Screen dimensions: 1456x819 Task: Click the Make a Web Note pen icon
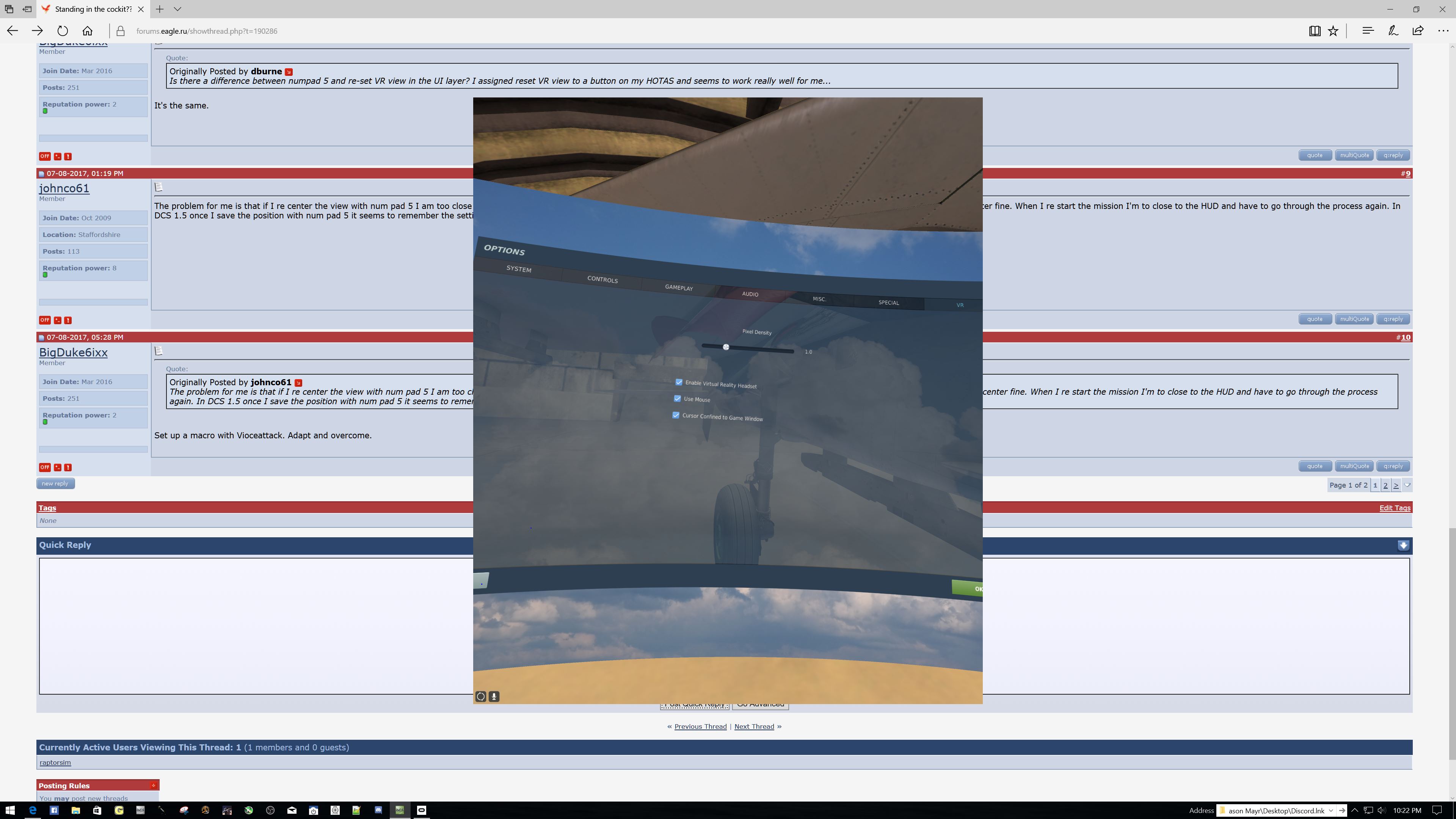point(1393,31)
